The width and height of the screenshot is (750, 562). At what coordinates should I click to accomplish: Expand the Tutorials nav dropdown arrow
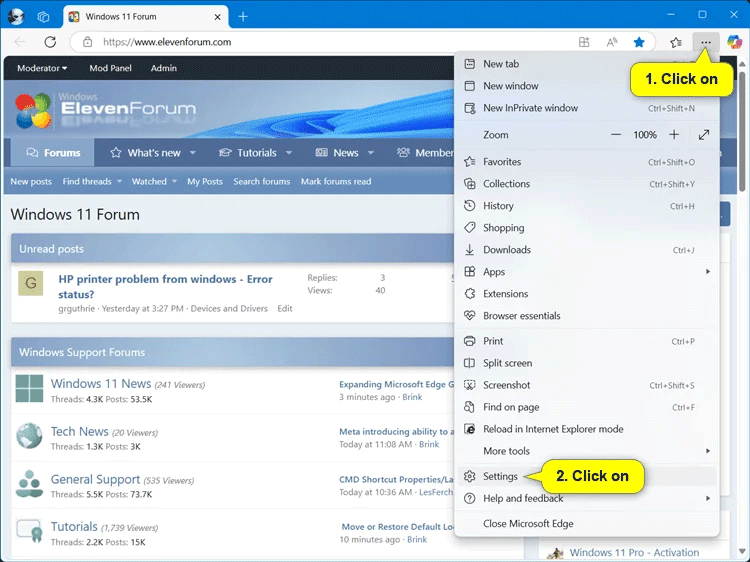pyautogui.click(x=289, y=153)
